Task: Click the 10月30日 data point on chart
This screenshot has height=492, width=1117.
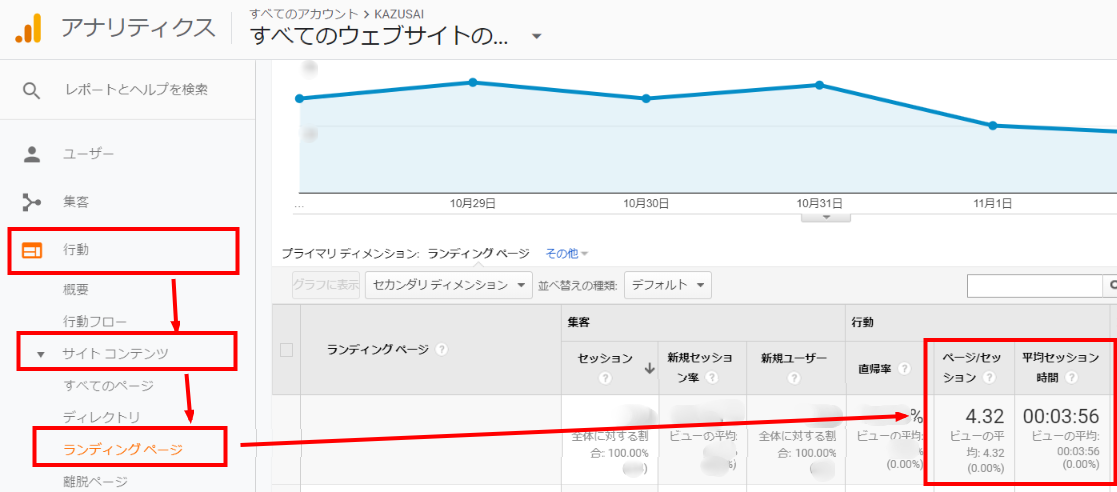Action: (646, 98)
